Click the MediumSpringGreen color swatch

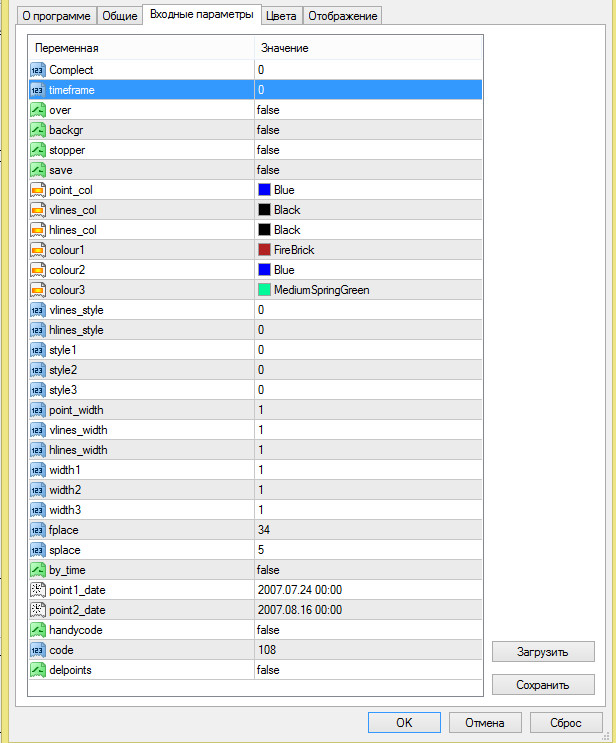264,290
